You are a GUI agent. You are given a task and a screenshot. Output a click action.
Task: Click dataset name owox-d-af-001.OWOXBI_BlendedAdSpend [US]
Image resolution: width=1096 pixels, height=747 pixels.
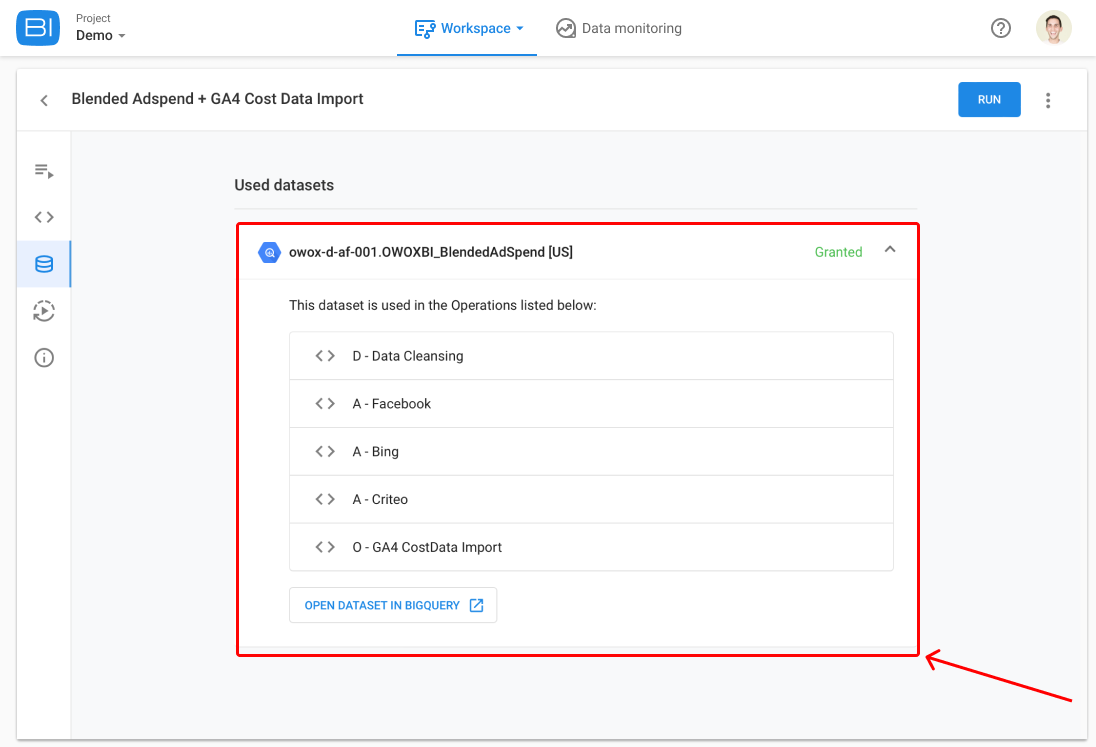431,252
